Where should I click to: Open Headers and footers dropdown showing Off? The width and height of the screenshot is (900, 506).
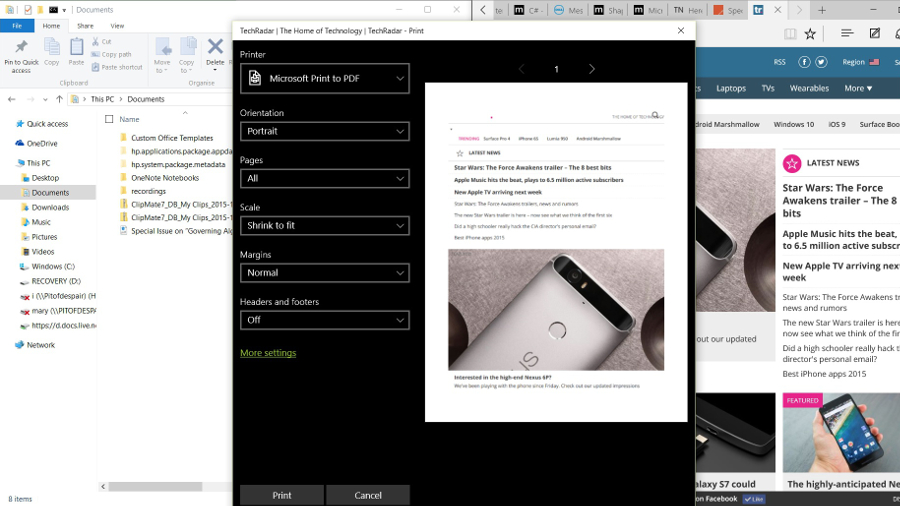(x=324, y=320)
